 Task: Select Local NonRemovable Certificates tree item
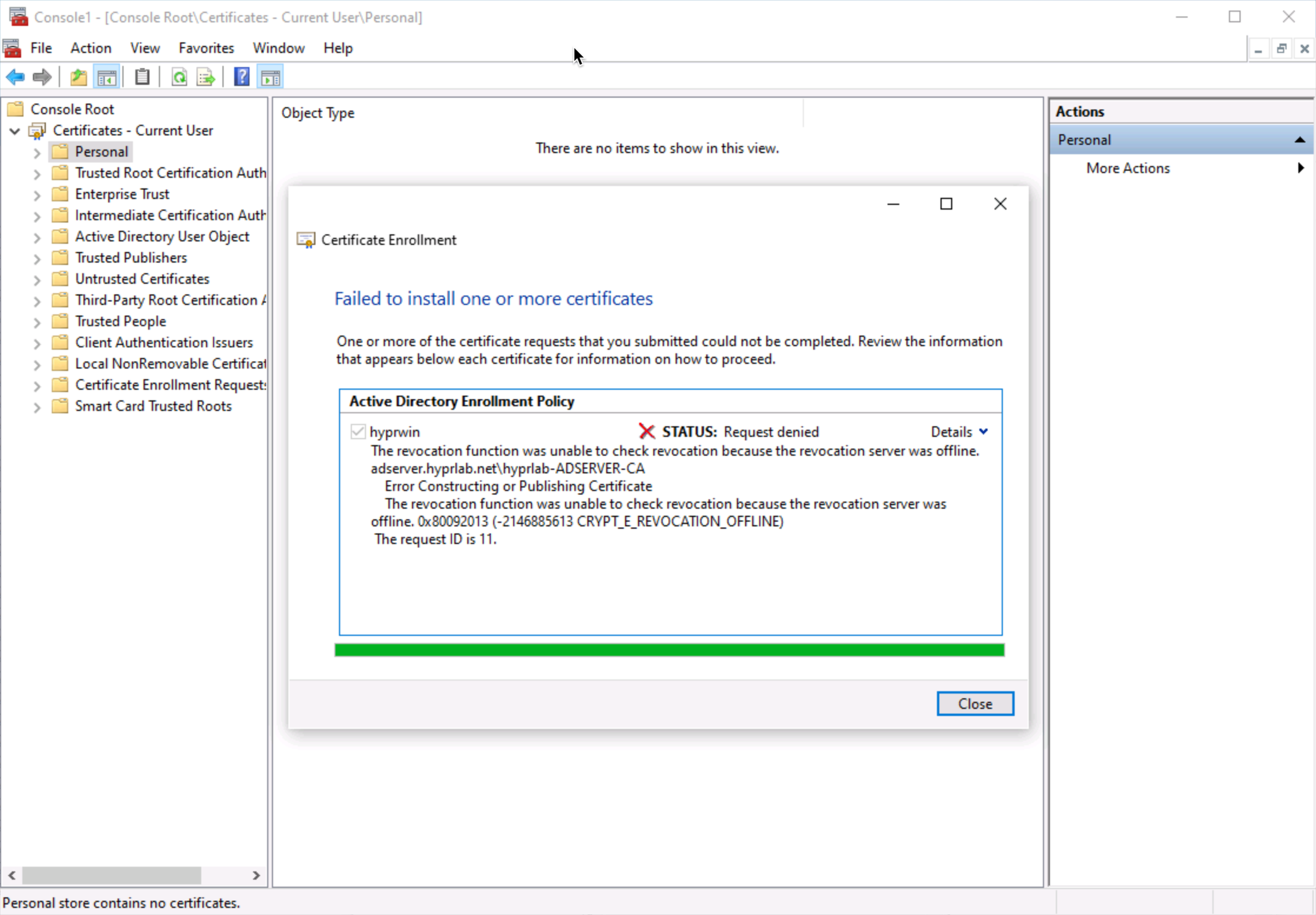pyautogui.click(x=170, y=363)
